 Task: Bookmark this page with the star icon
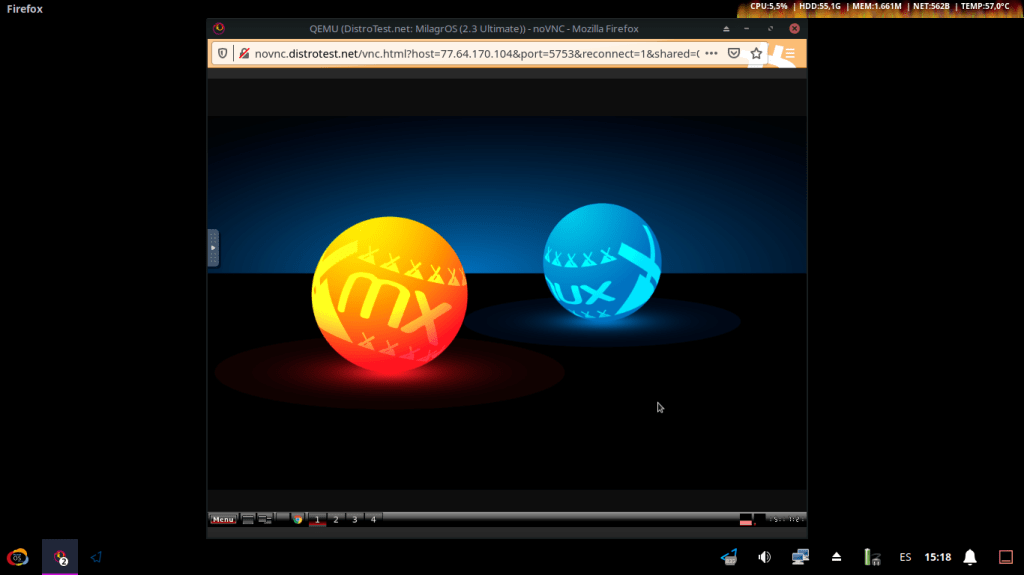757,53
